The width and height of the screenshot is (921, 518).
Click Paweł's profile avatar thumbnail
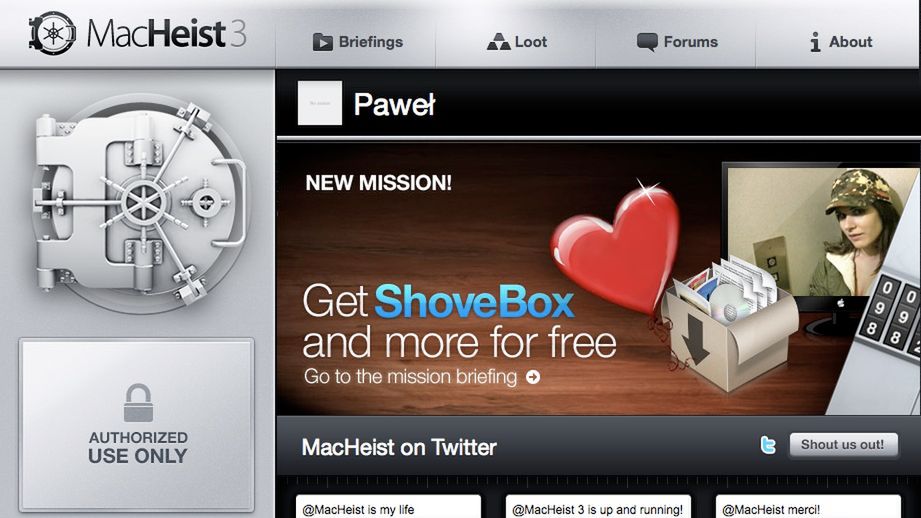pyautogui.click(x=320, y=103)
